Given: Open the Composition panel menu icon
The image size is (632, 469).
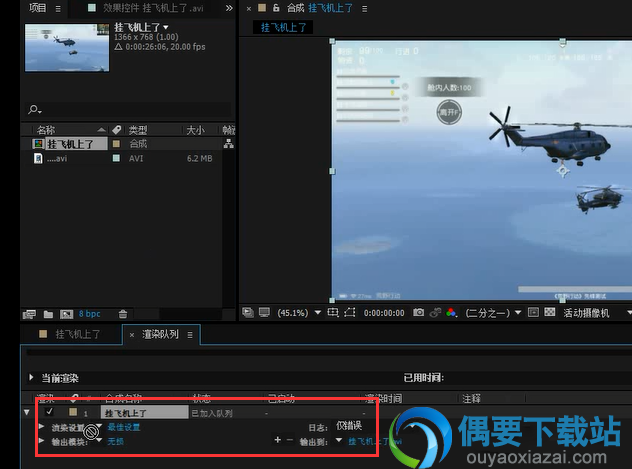Looking at the screenshot, I should [364, 8].
